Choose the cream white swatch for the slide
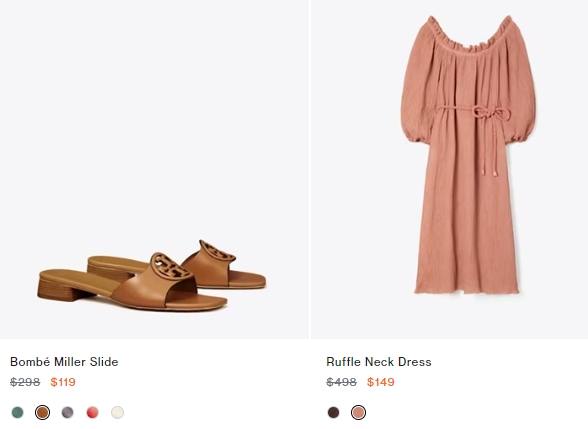Viewport: 588px width, 429px height. (x=117, y=412)
